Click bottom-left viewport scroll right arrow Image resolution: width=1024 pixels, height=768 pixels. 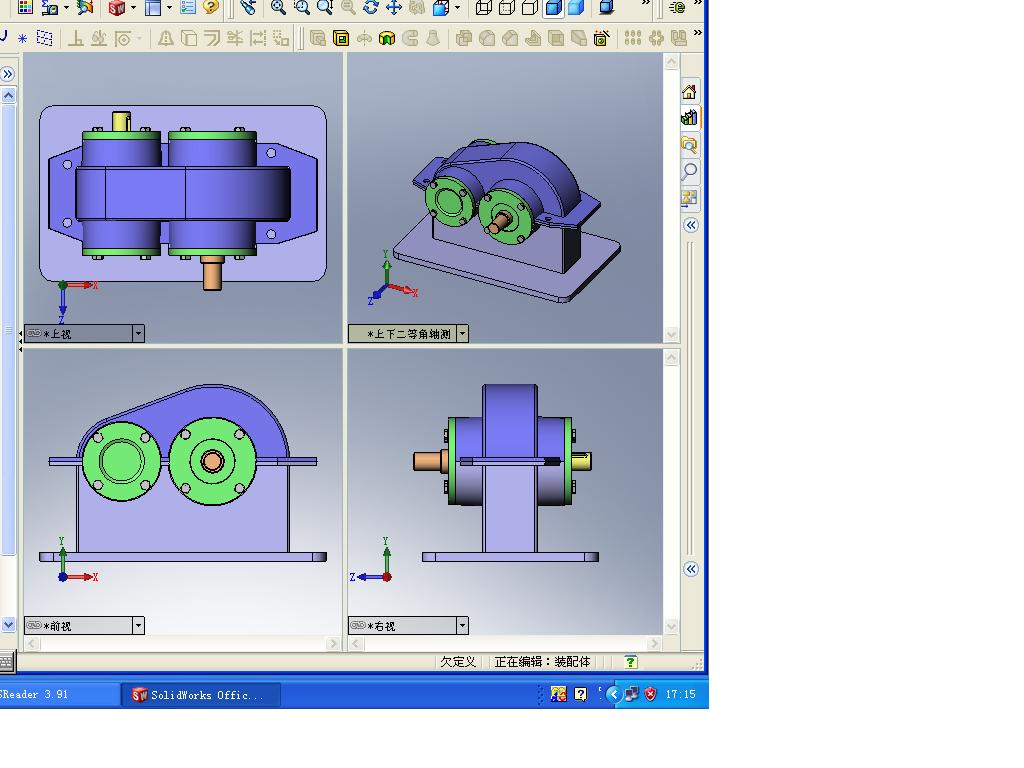(333, 644)
